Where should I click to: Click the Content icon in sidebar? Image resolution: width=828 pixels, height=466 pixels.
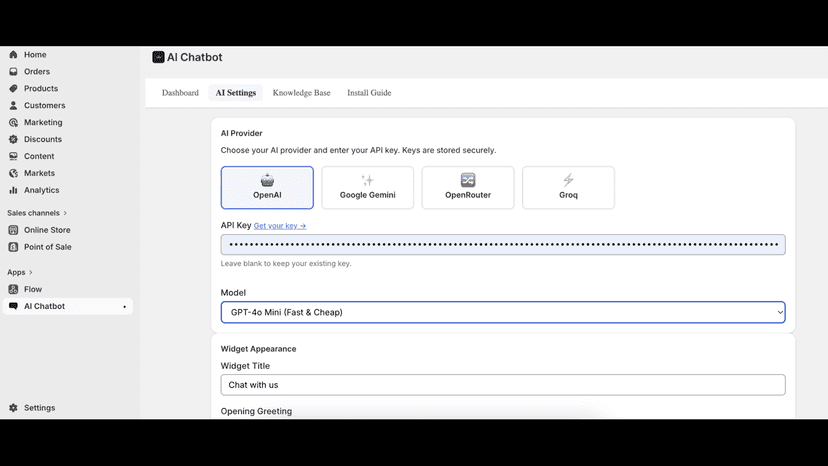click(13, 156)
